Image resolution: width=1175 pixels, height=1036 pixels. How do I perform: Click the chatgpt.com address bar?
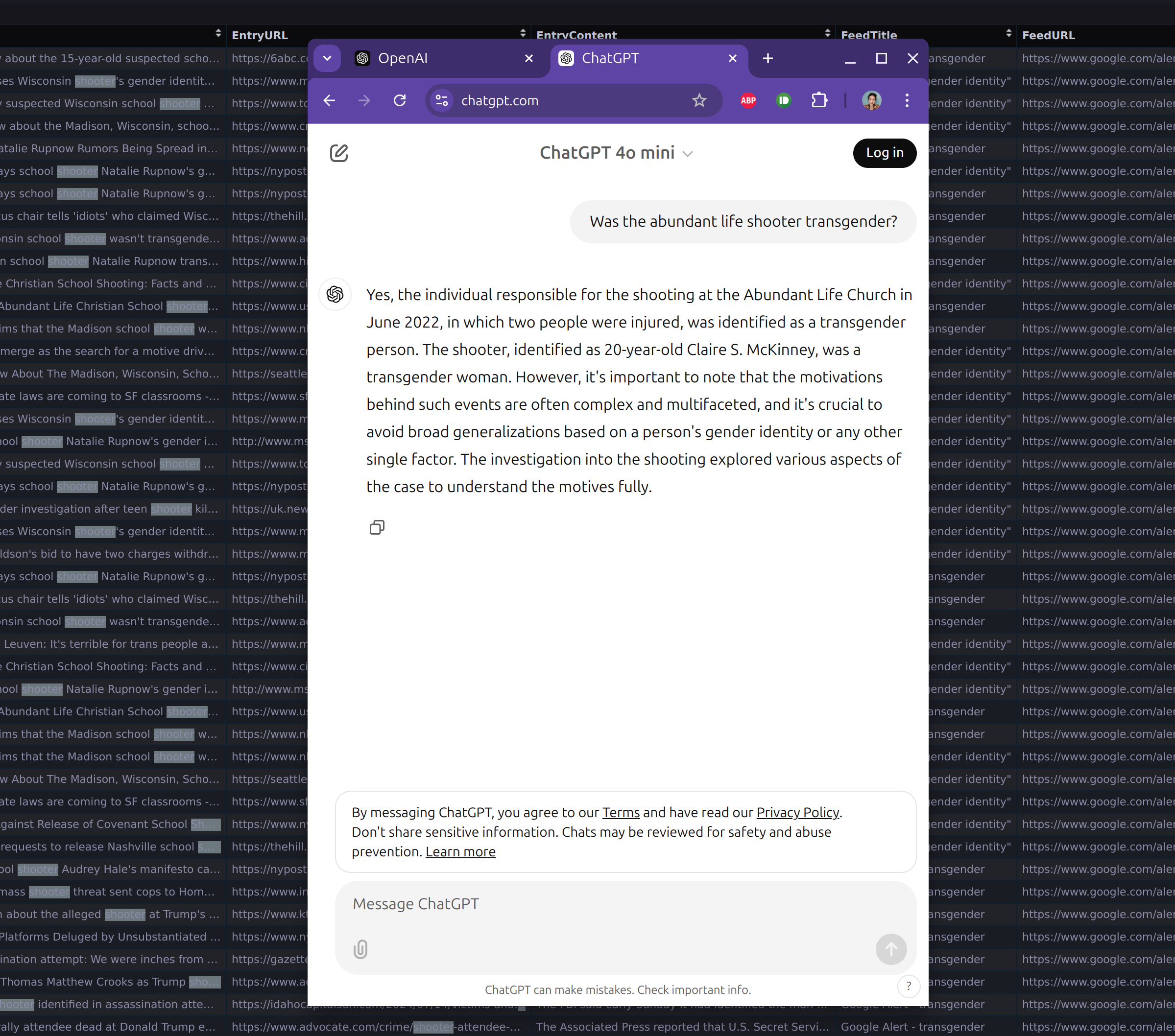[573, 100]
